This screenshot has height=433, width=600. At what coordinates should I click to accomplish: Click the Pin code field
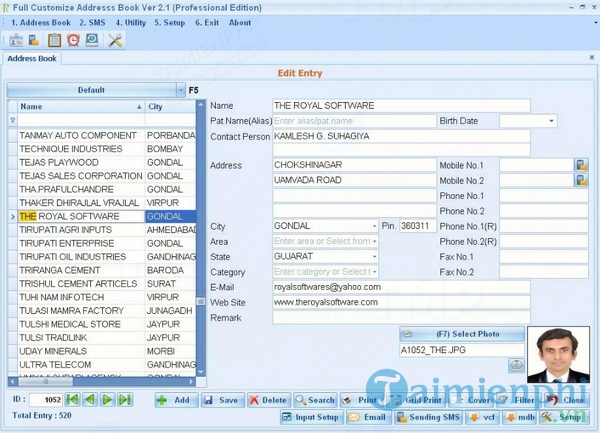(417, 226)
